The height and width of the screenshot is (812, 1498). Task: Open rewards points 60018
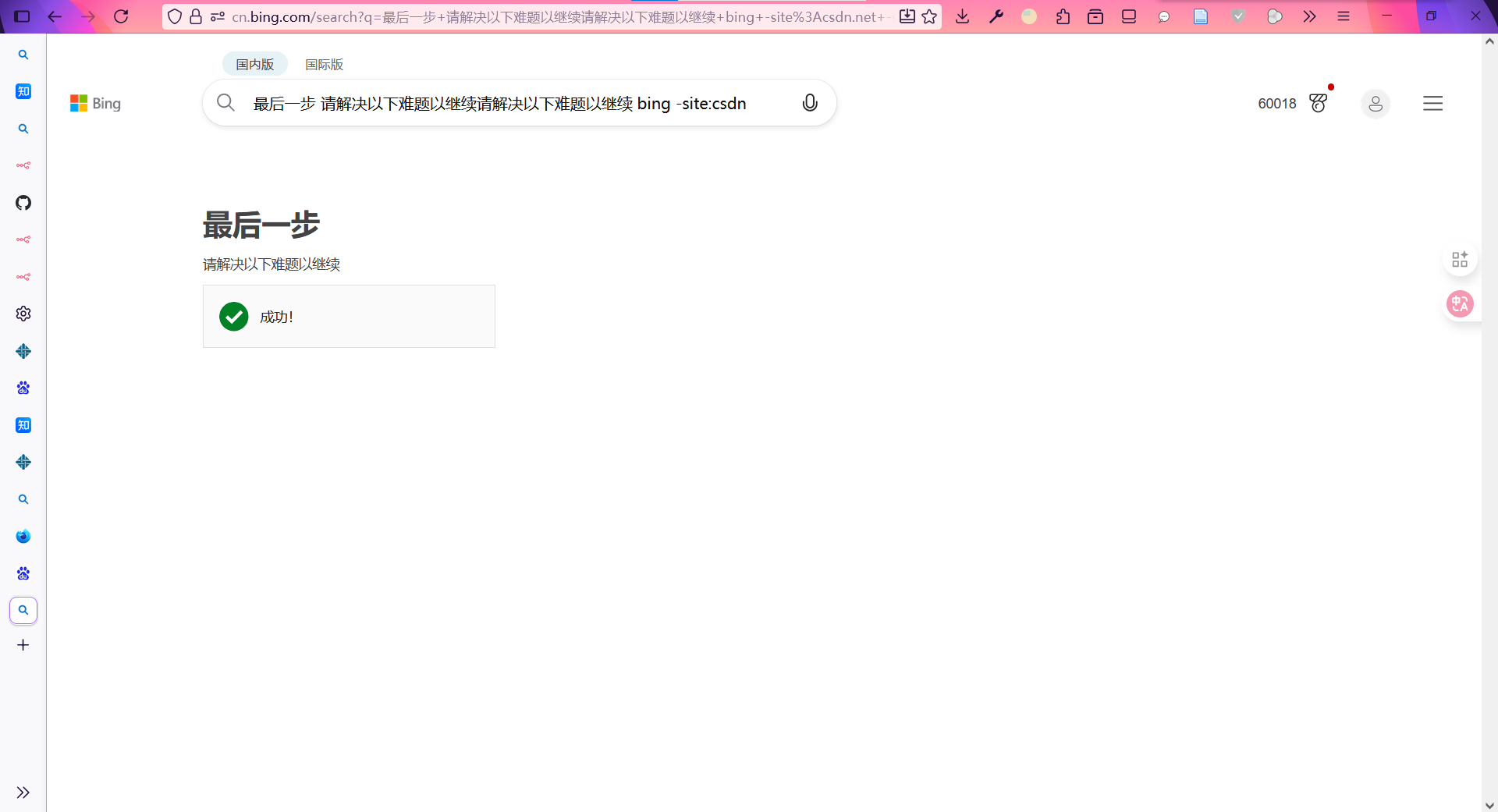[x=1276, y=103]
